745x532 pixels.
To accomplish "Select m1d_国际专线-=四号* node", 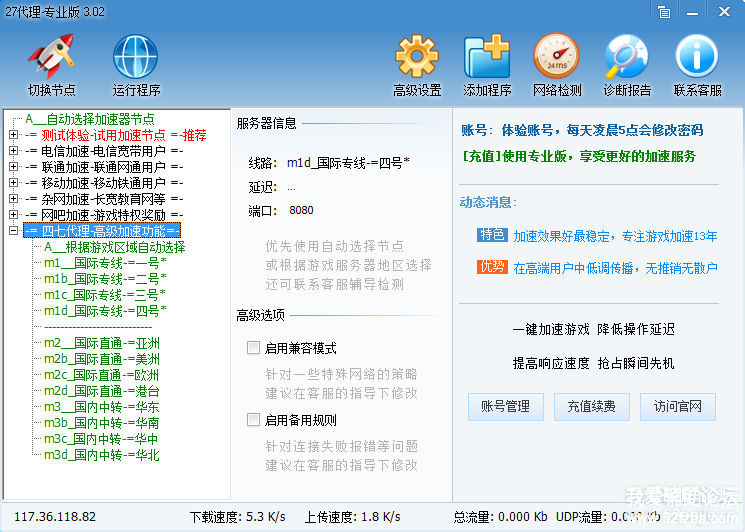I will (x=105, y=311).
